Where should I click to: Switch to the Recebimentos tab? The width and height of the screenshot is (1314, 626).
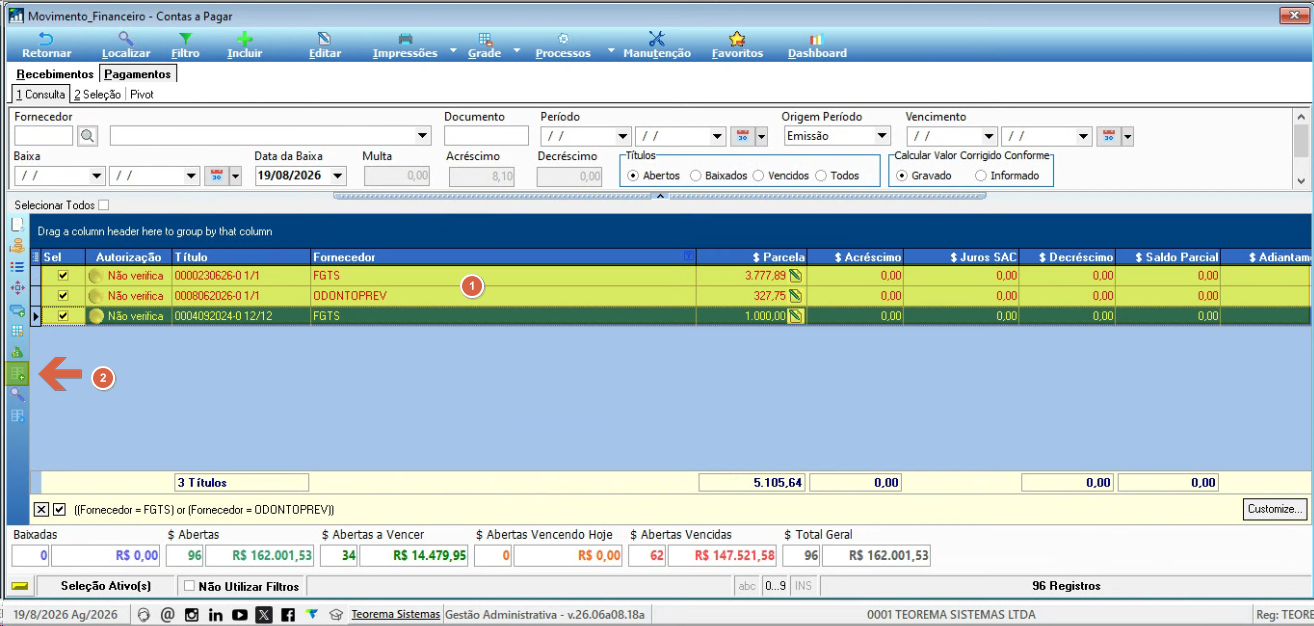click(55, 74)
